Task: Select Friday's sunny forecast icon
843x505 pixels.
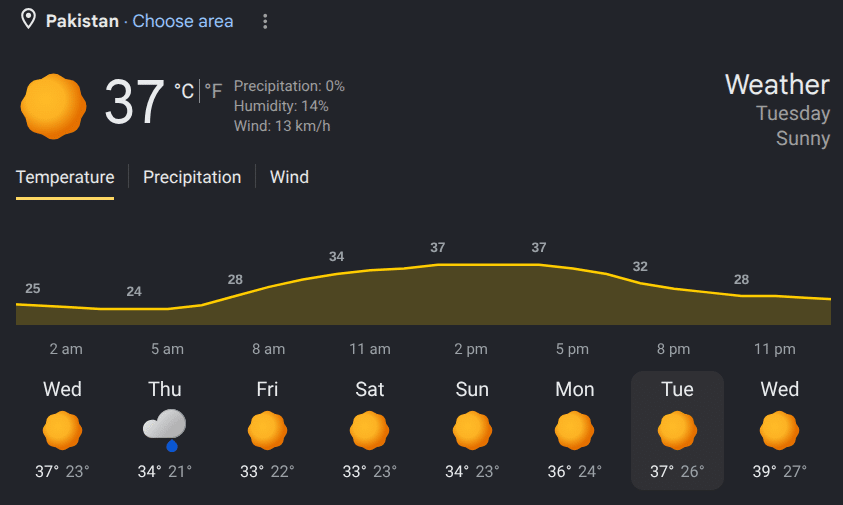Action: tap(267, 430)
